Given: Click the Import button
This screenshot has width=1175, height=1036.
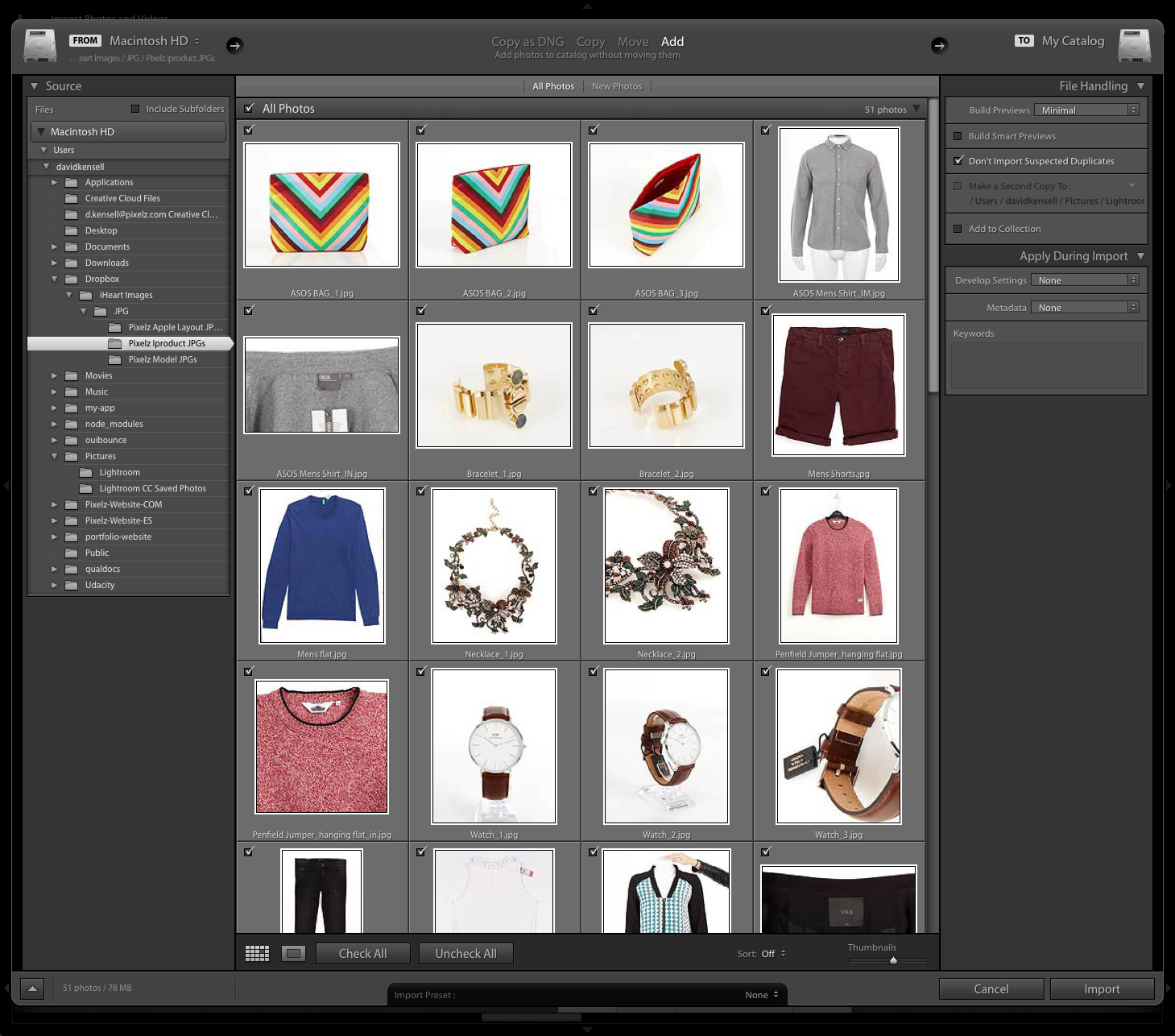Looking at the screenshot, I should [1101, 989].
